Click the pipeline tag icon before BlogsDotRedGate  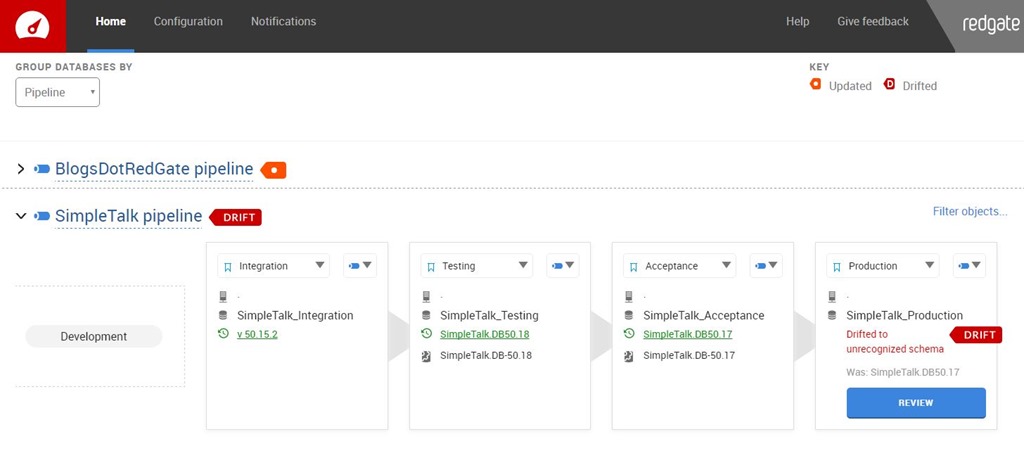pos(42,169)
